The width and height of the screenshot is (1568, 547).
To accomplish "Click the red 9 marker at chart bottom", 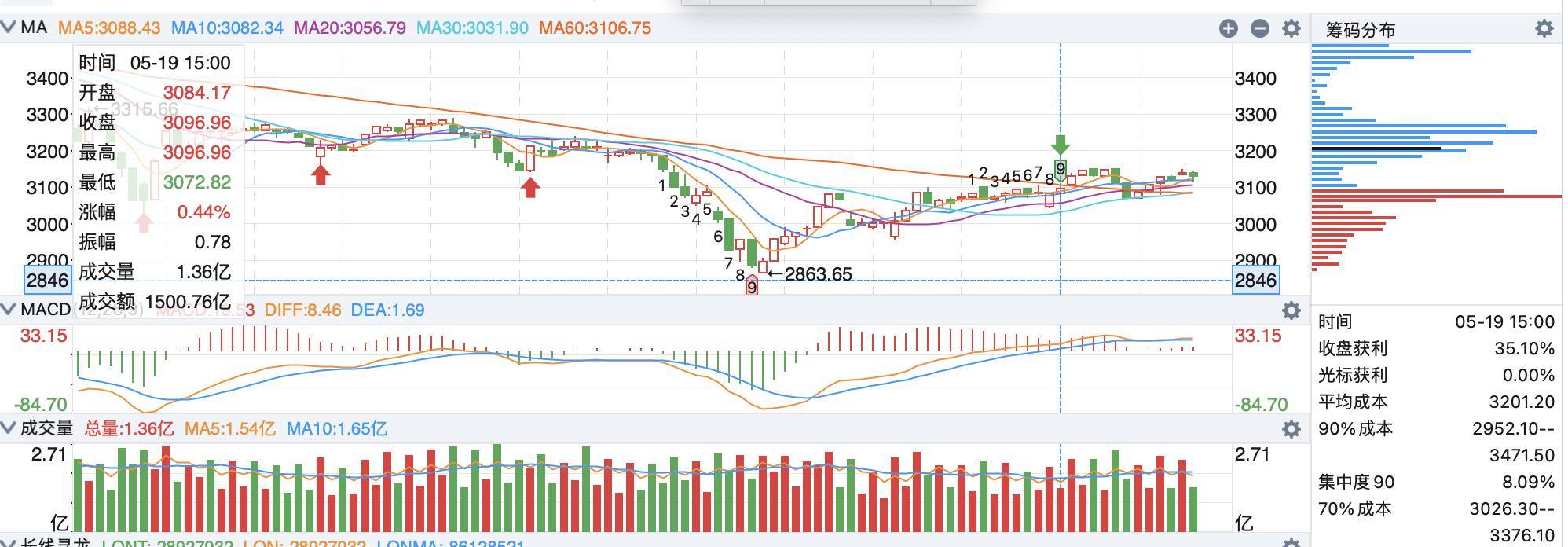I will coord(752,286).
